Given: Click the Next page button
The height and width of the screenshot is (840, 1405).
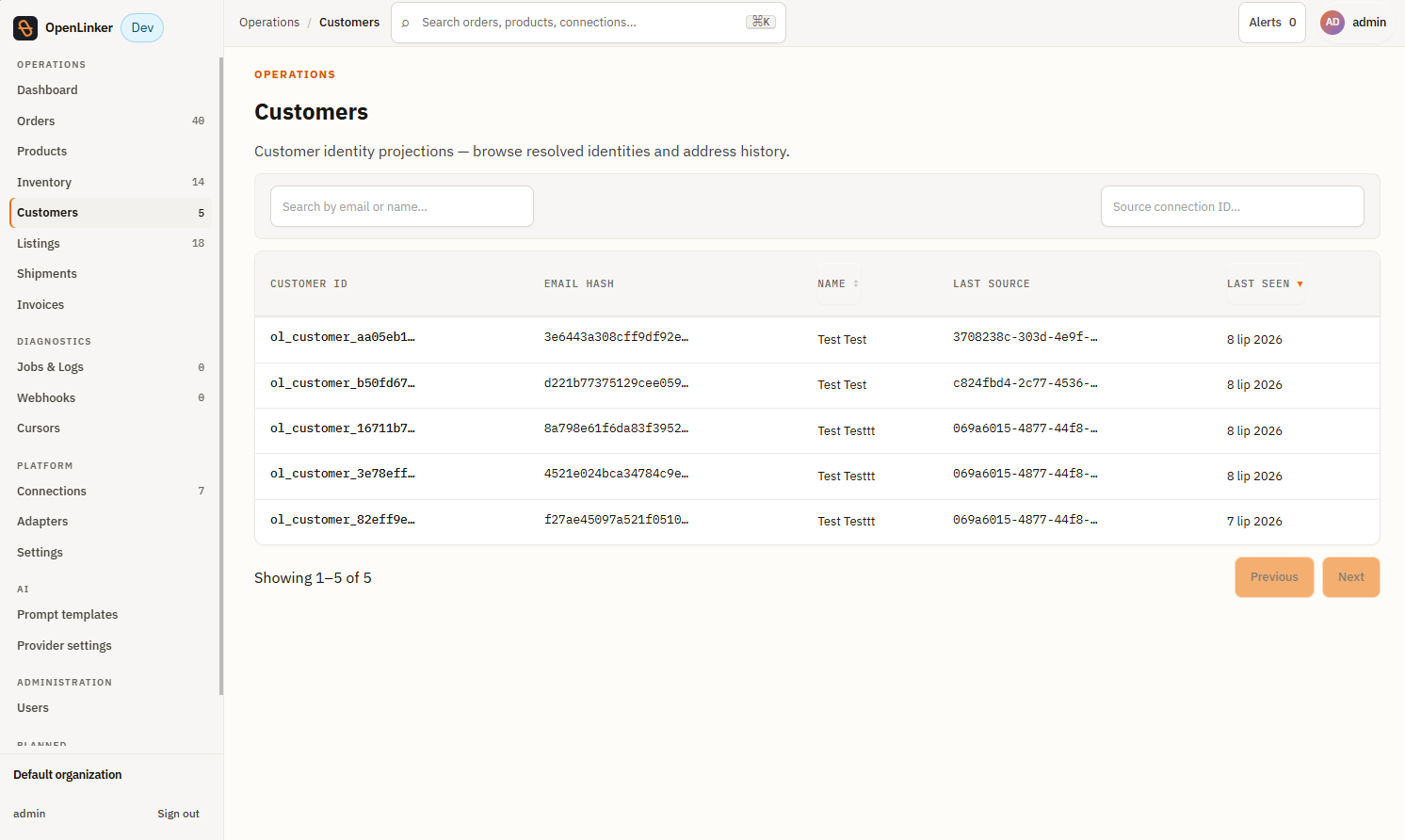Looking at the screenshot, I should pos(1351,577).
